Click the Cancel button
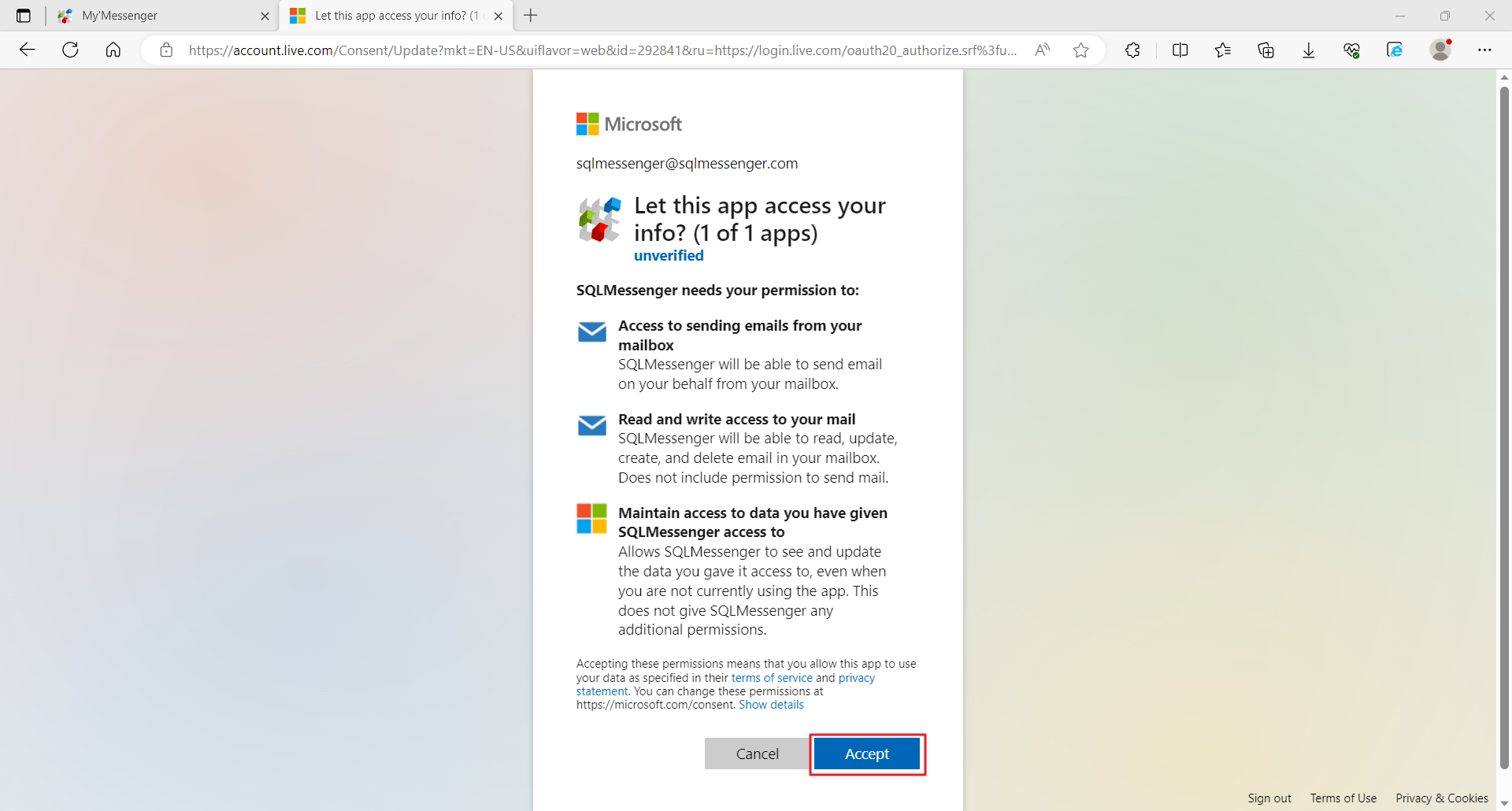Image resolution: width=1512 pixels, height=811 pixels. 757,754
